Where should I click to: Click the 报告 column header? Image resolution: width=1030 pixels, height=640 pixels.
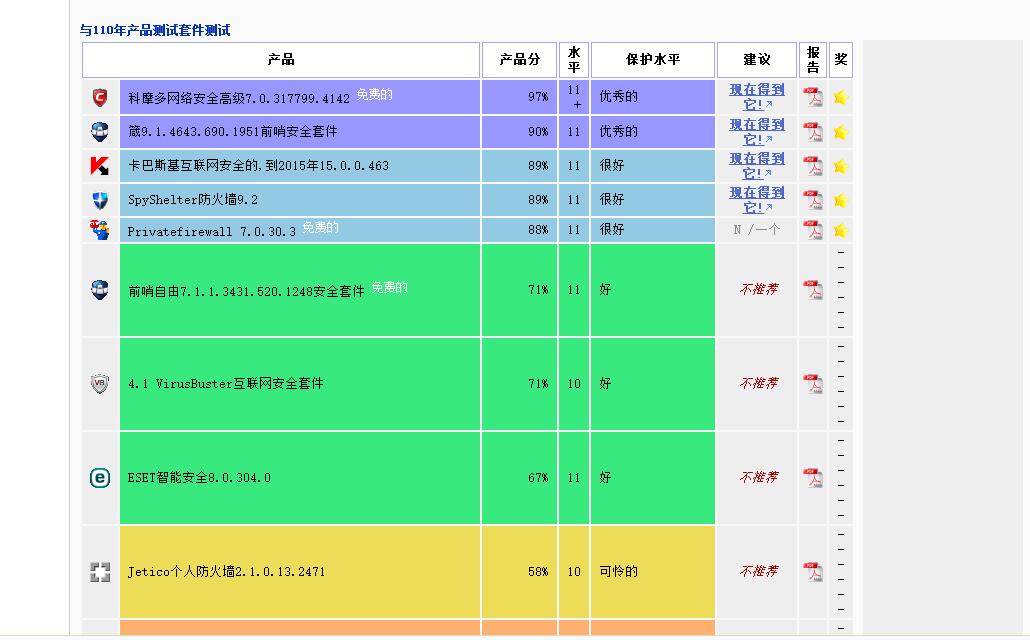click(813, 60)
